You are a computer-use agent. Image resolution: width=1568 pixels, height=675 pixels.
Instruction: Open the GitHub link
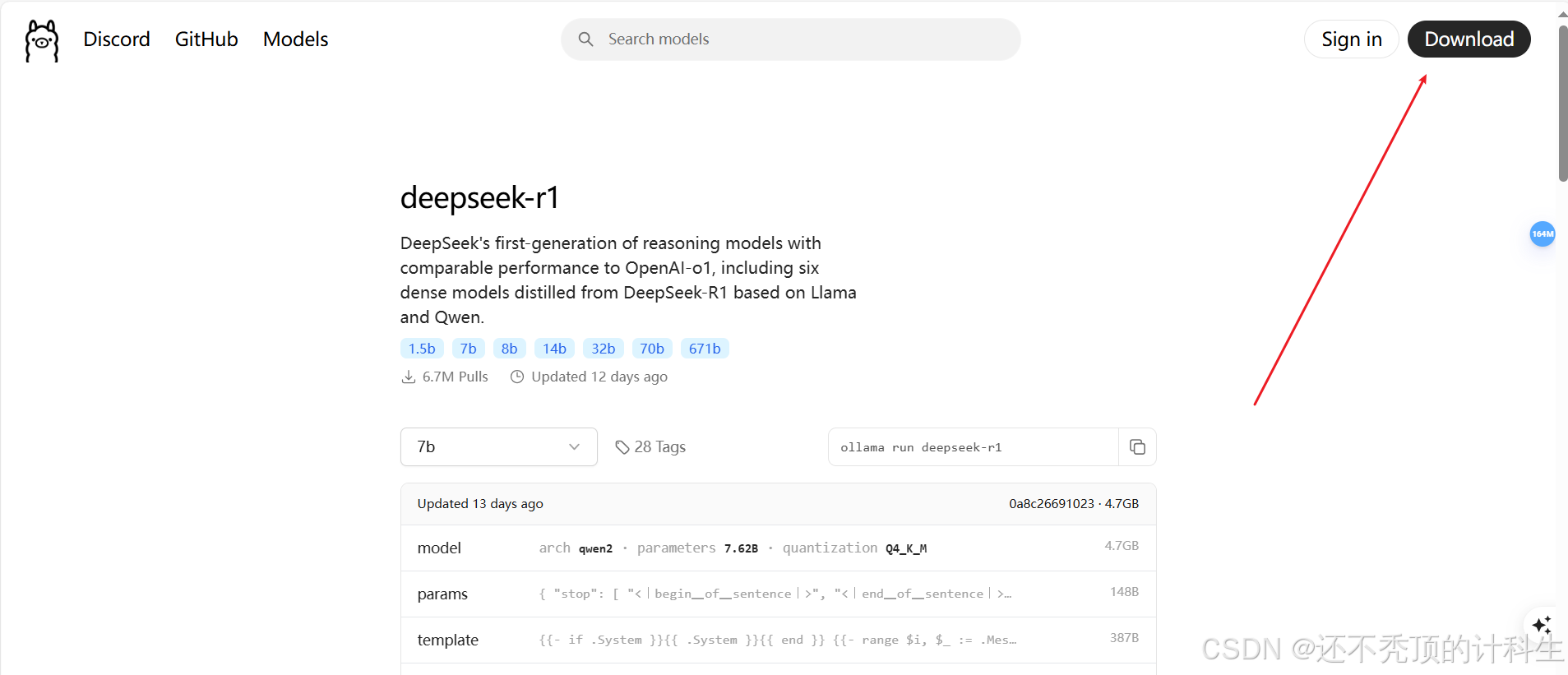[x=206, y=39]
